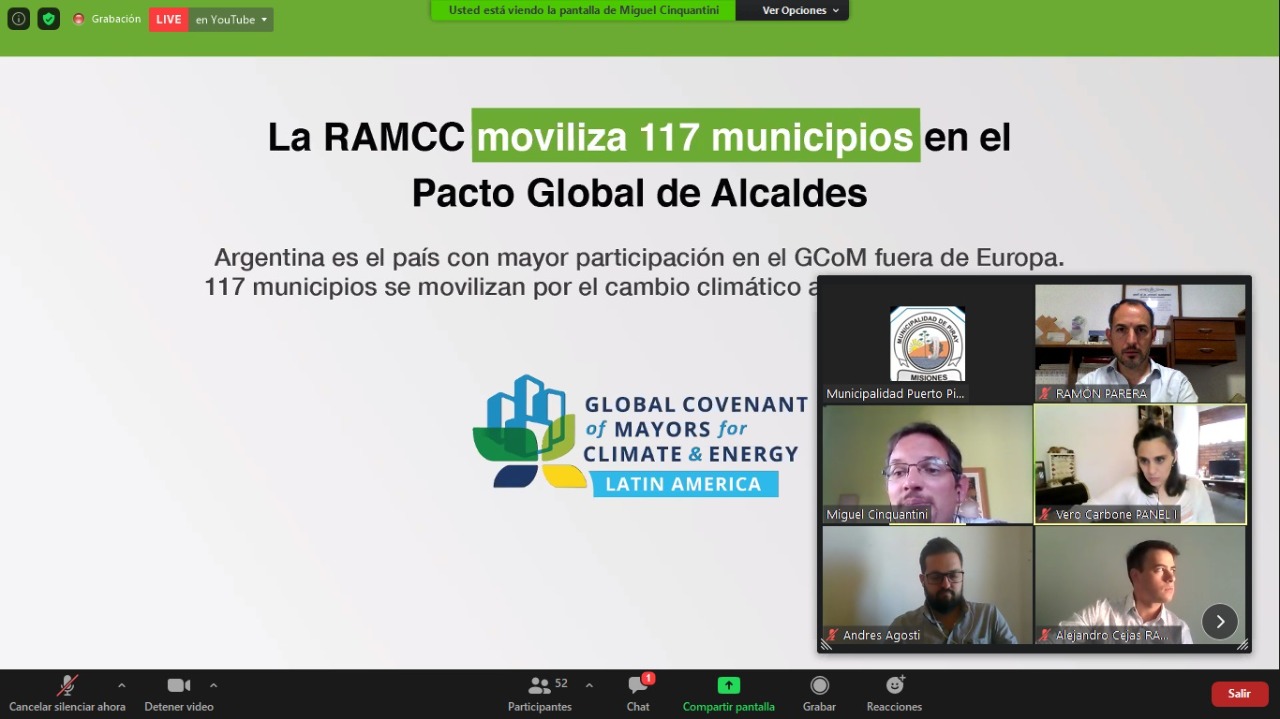Unmute microphone with Cancelar silenciar ahora

tap(67, 694)
